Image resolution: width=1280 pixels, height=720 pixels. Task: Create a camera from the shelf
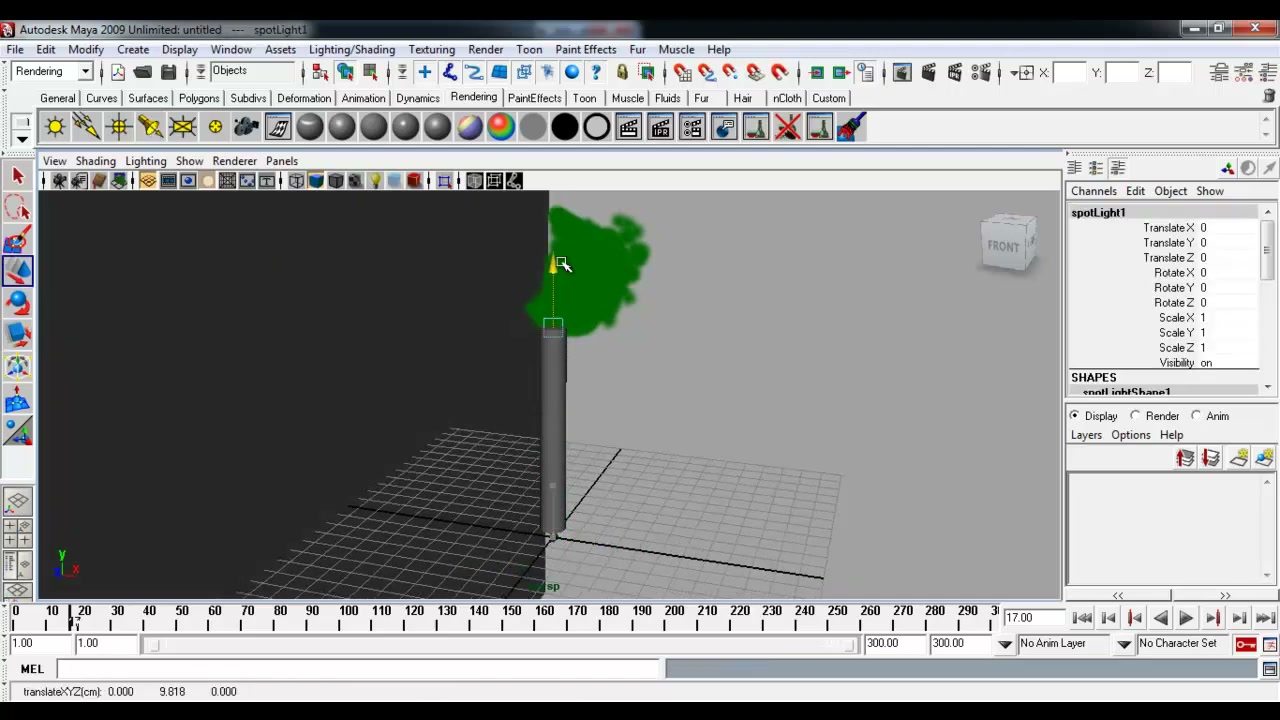(x=246, y=127)
